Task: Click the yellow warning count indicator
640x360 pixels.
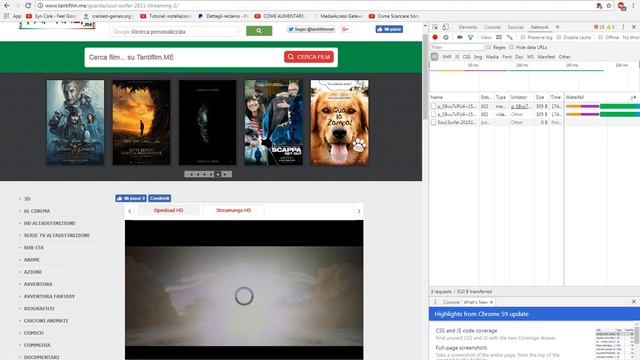Action: (610, 27)
